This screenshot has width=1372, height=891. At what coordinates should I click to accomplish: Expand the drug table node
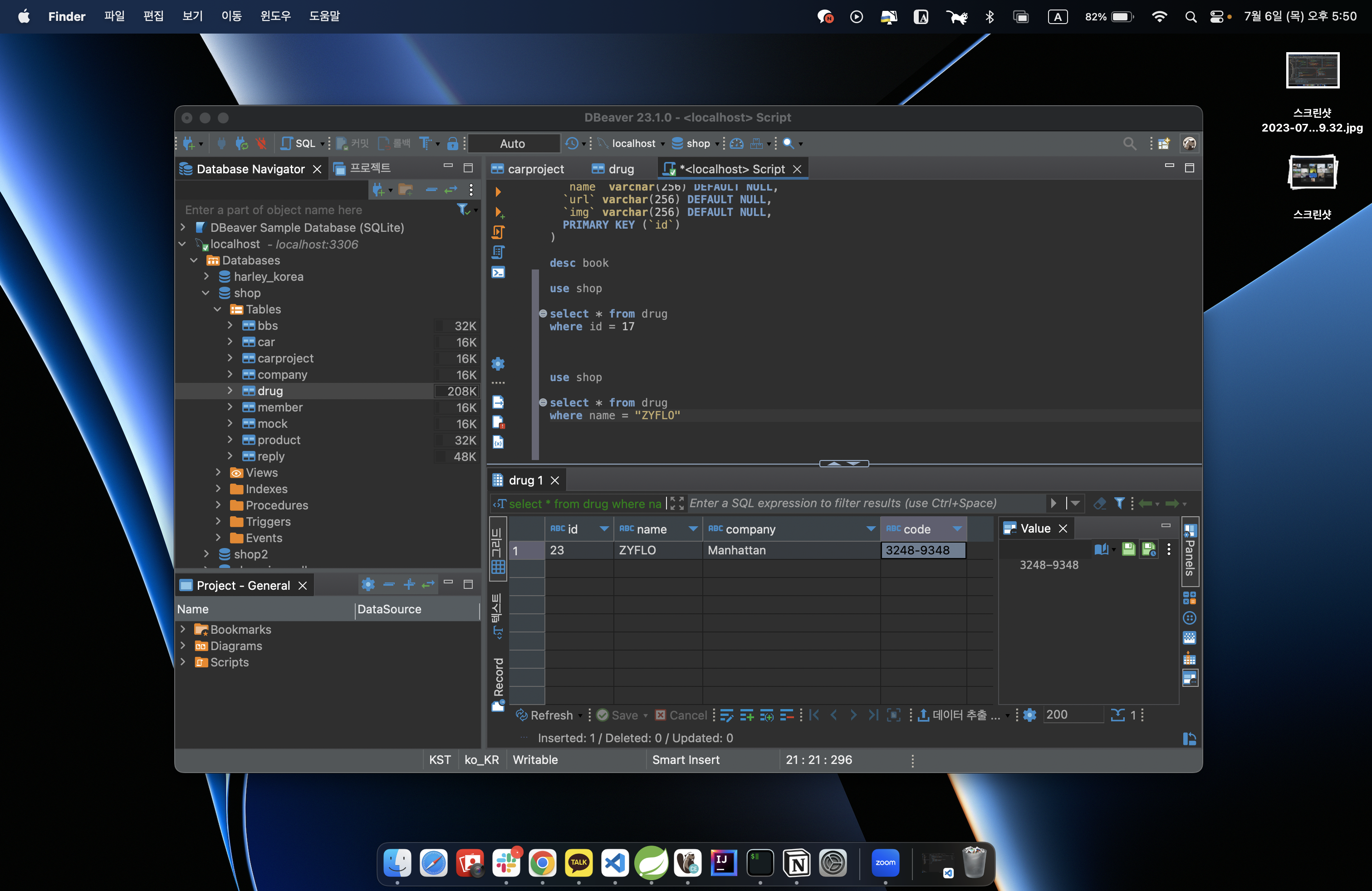(230, 391)
